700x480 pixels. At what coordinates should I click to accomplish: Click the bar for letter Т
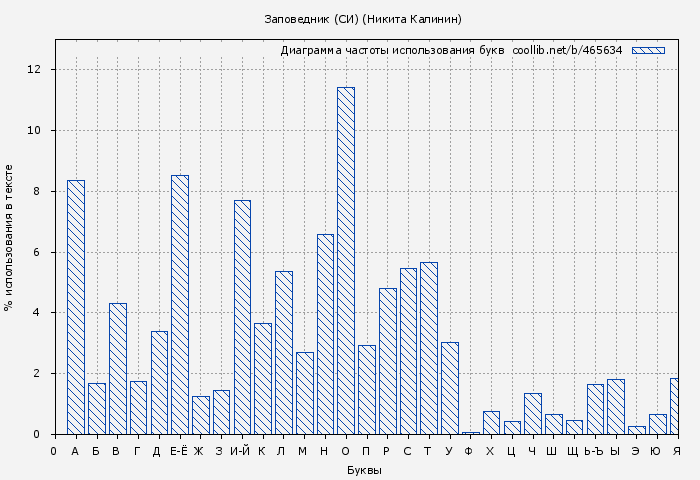[429, 348]
